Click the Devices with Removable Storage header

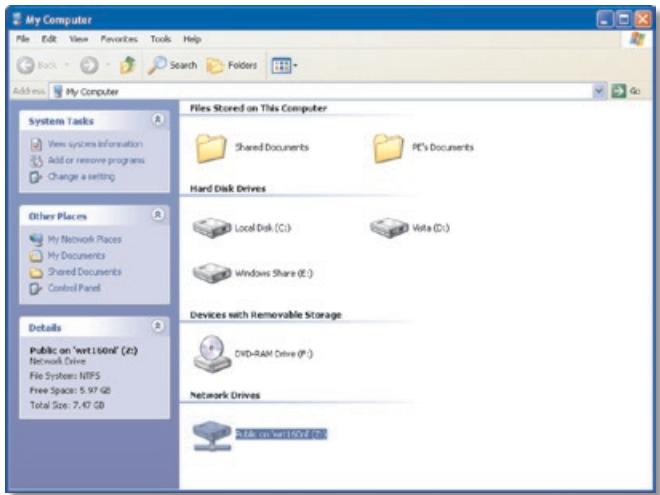click(266, 315)
